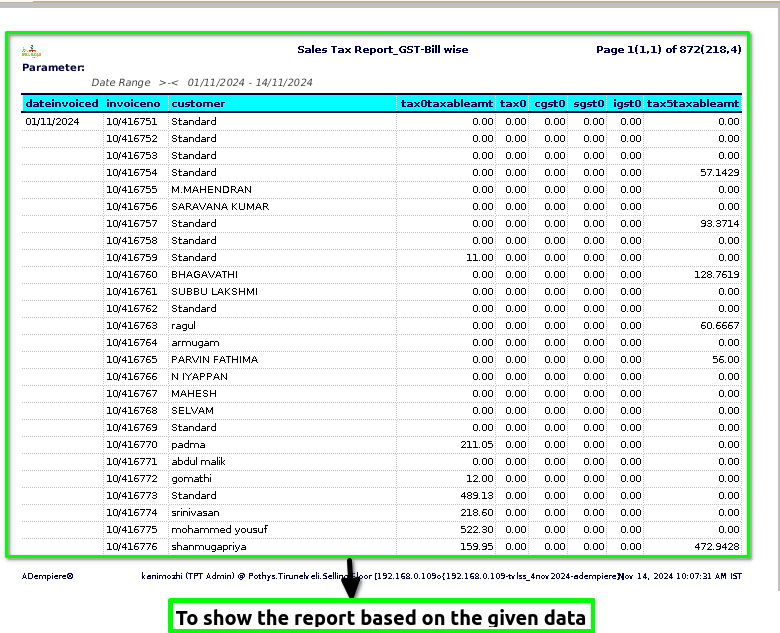Select the dateinvoiced column header
Screen dimensions: 780x633
pos(62,104)
